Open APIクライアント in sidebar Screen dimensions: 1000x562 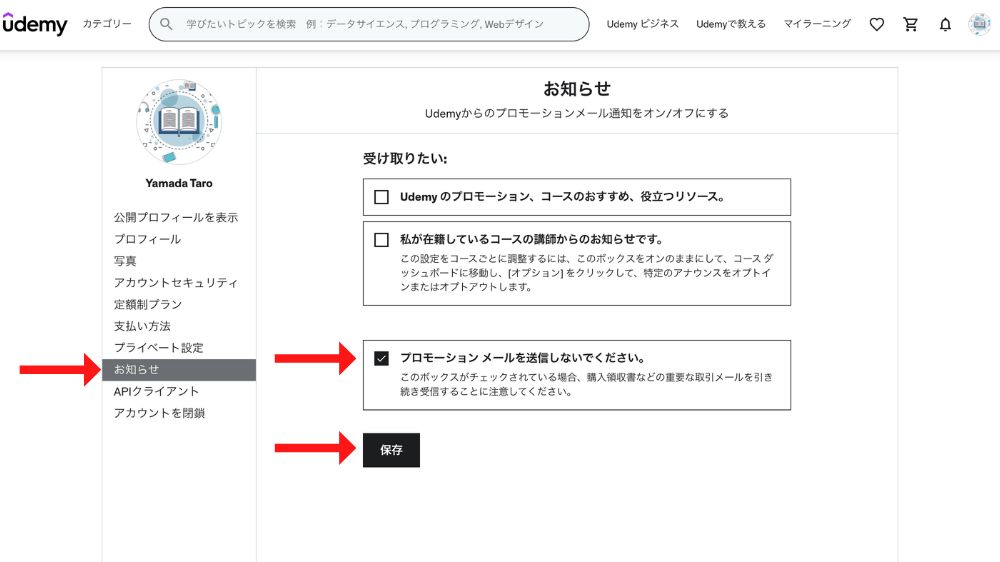point(156,392)
